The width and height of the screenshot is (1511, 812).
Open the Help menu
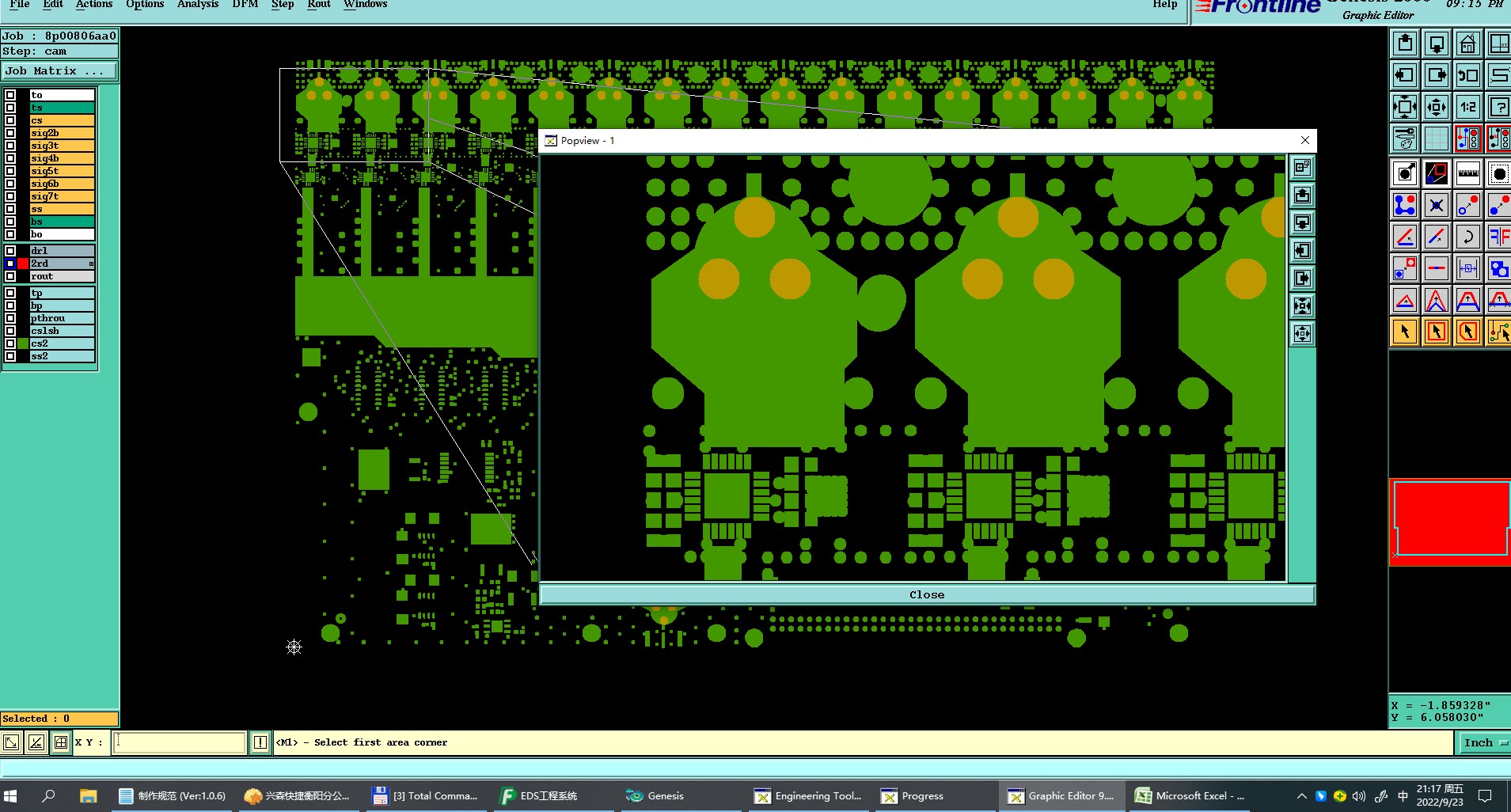(1165, 4)
